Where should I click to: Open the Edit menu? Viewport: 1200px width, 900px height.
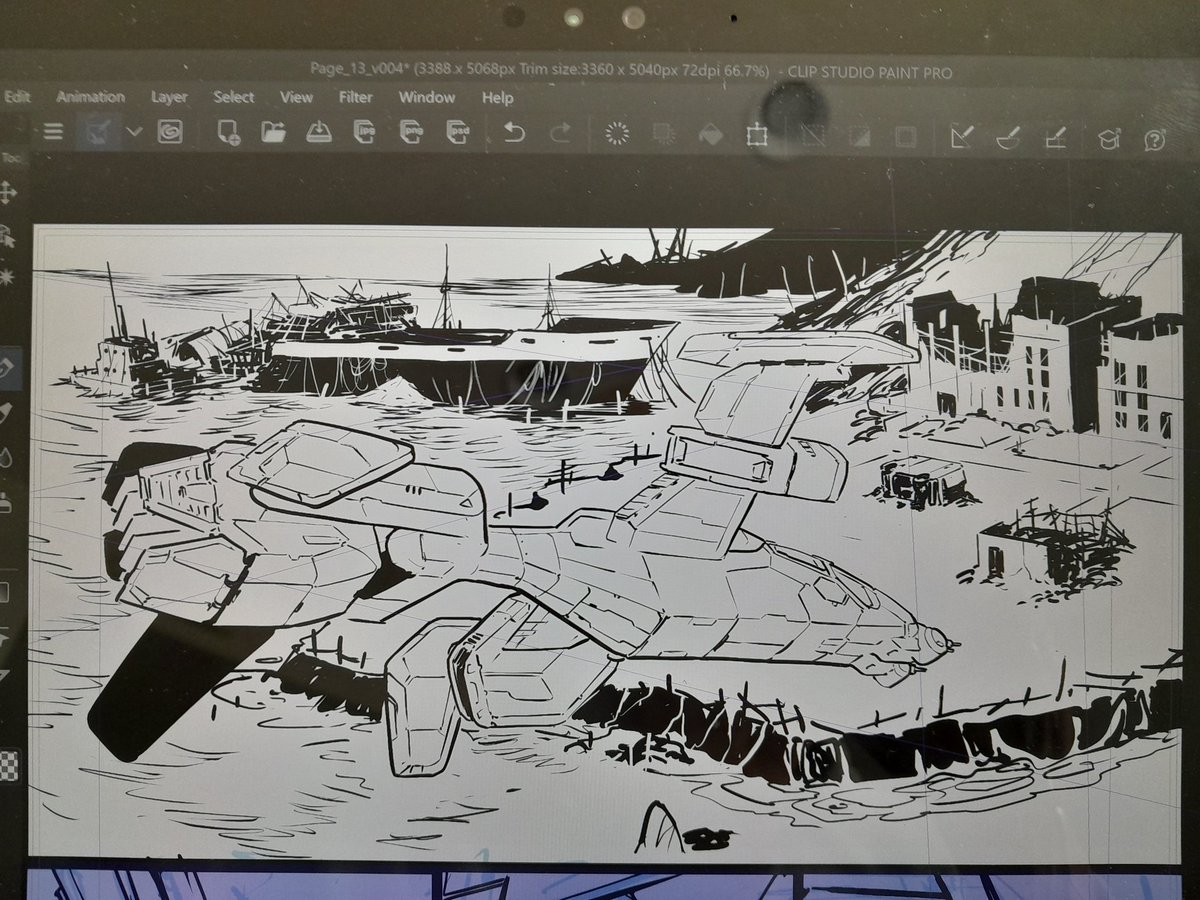coord(16,97)
